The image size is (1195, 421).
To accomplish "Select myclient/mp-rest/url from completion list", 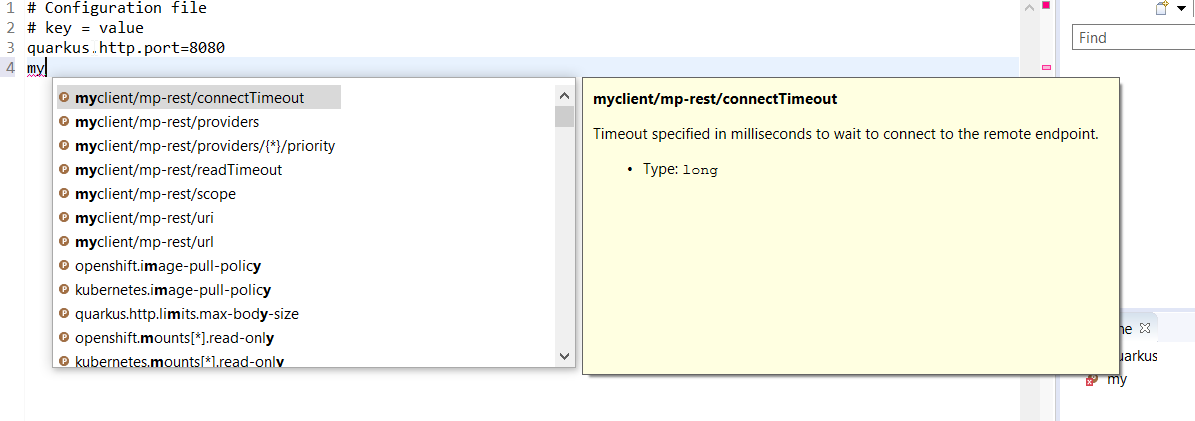I will coord(144,242).
